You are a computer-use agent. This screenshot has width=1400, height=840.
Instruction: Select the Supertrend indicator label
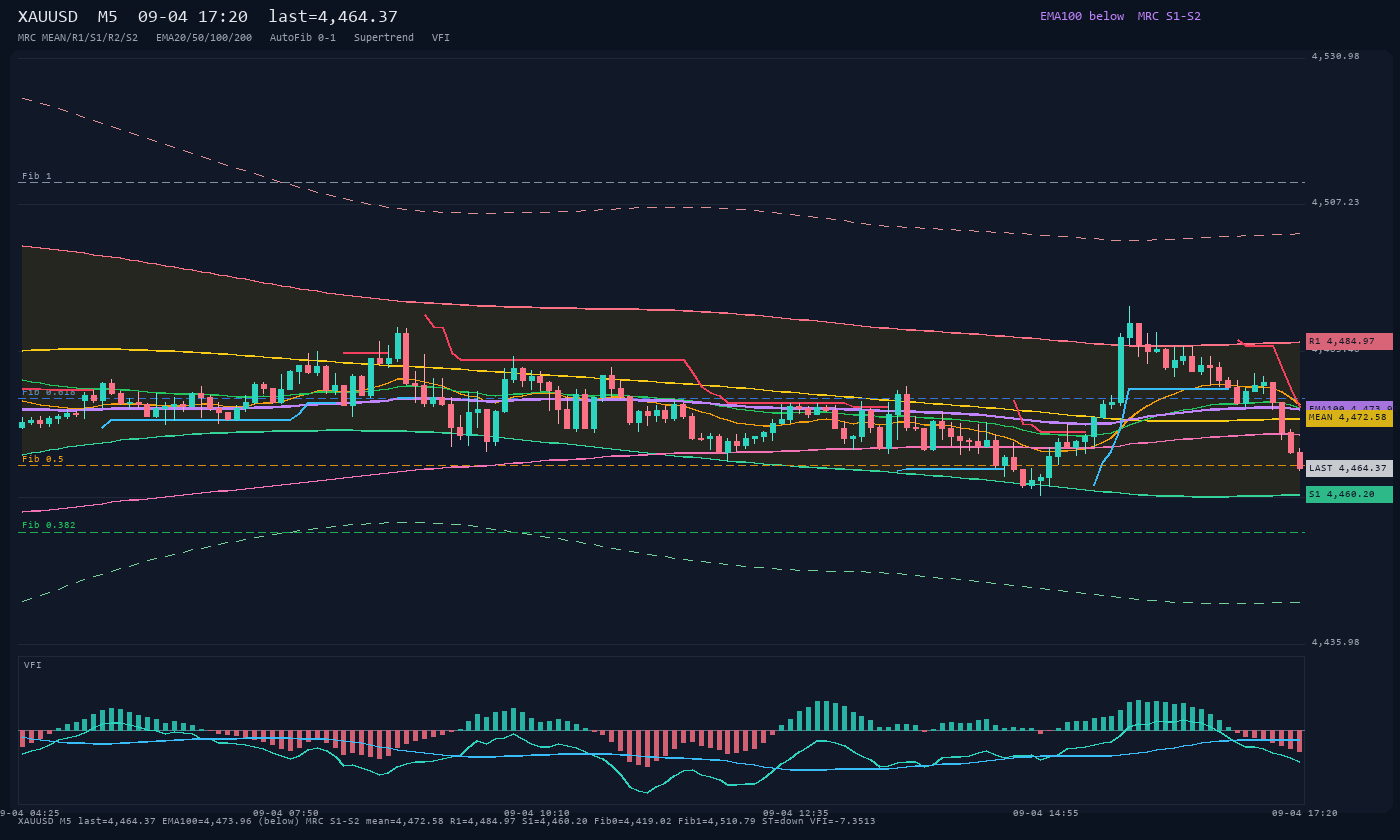pos(384,38)
